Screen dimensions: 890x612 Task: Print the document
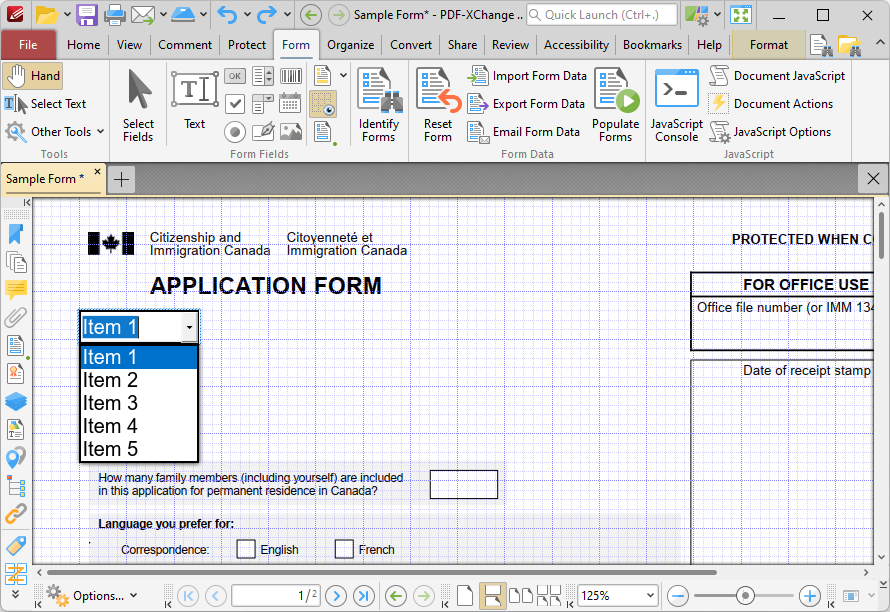(x=115, y=15)
